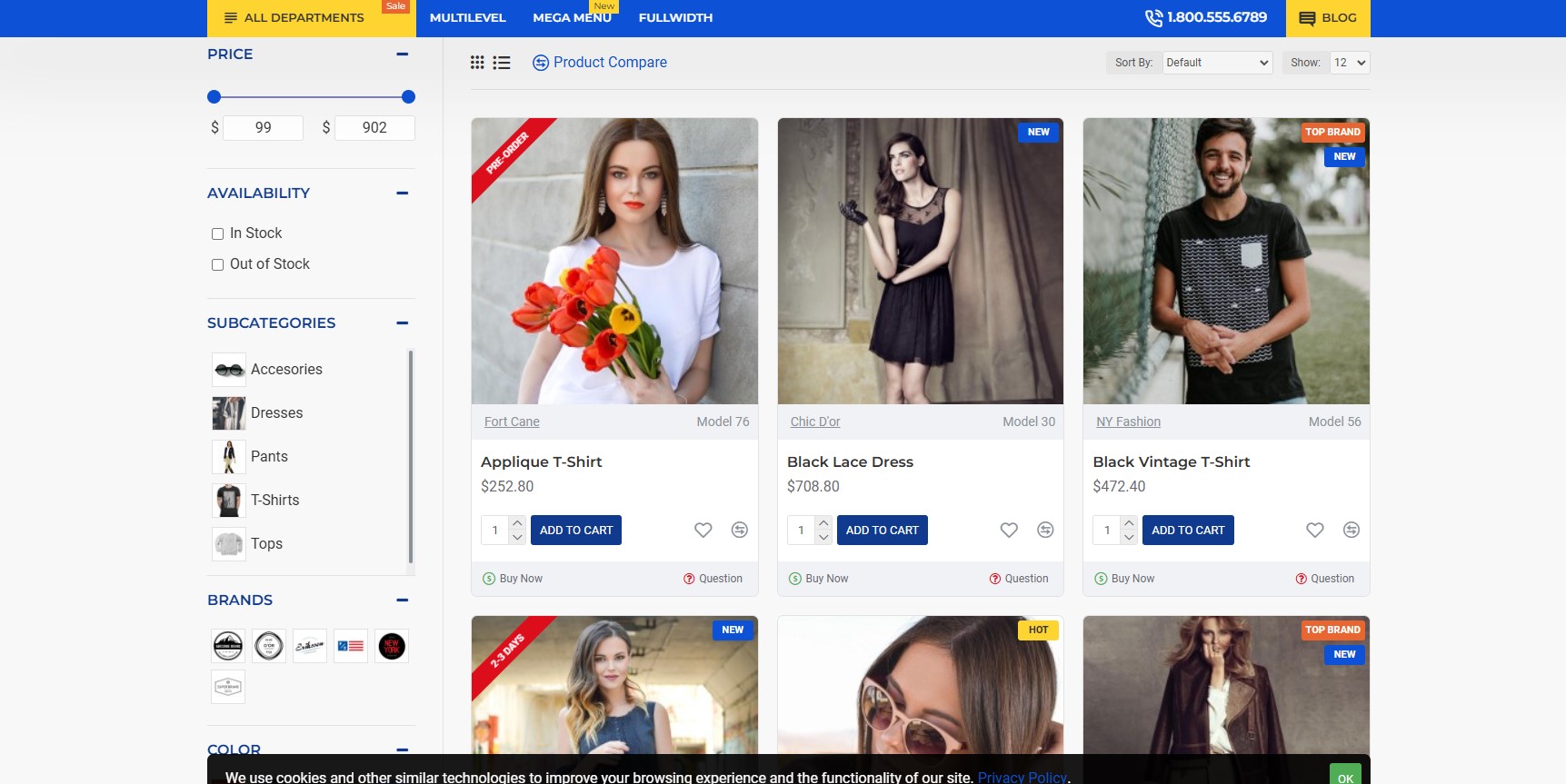1566x784 pixels.
Task: Filter by Dresses subcategory
Action: [258, 413]
